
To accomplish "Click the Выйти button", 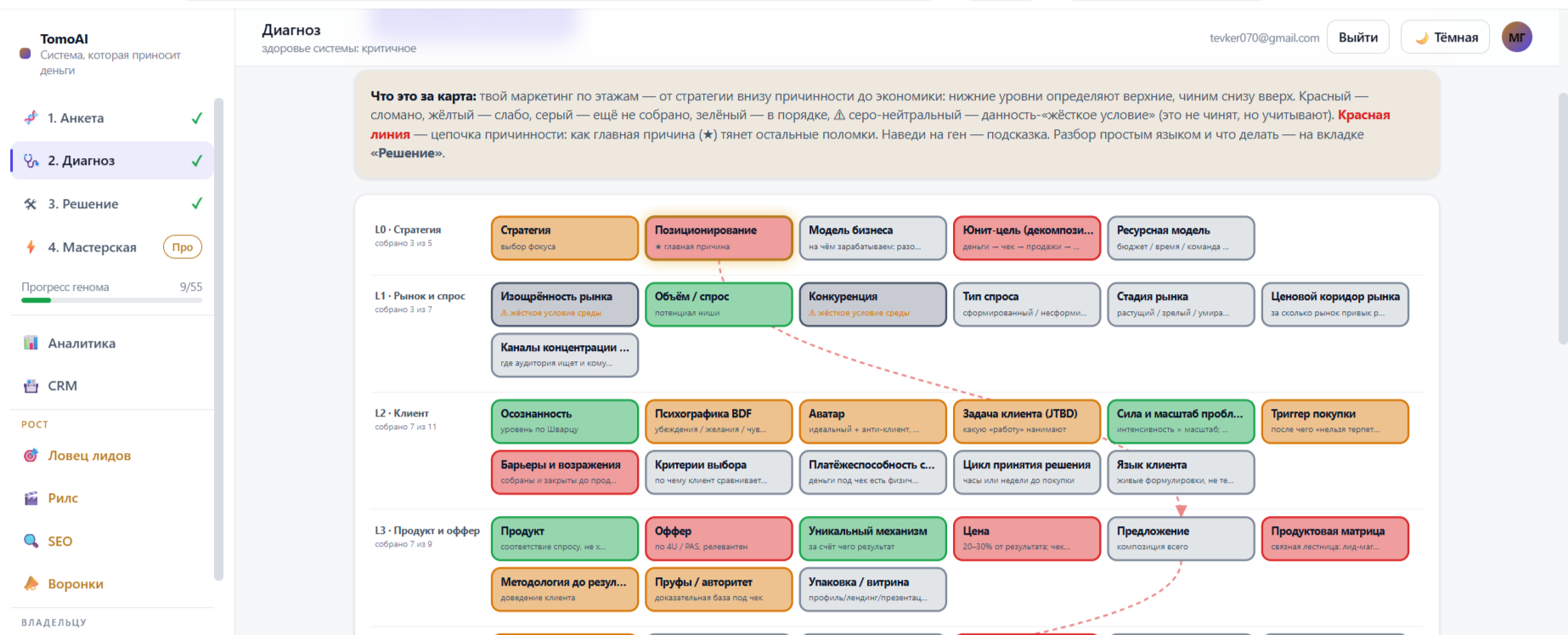I will [x=1358, y=37].
